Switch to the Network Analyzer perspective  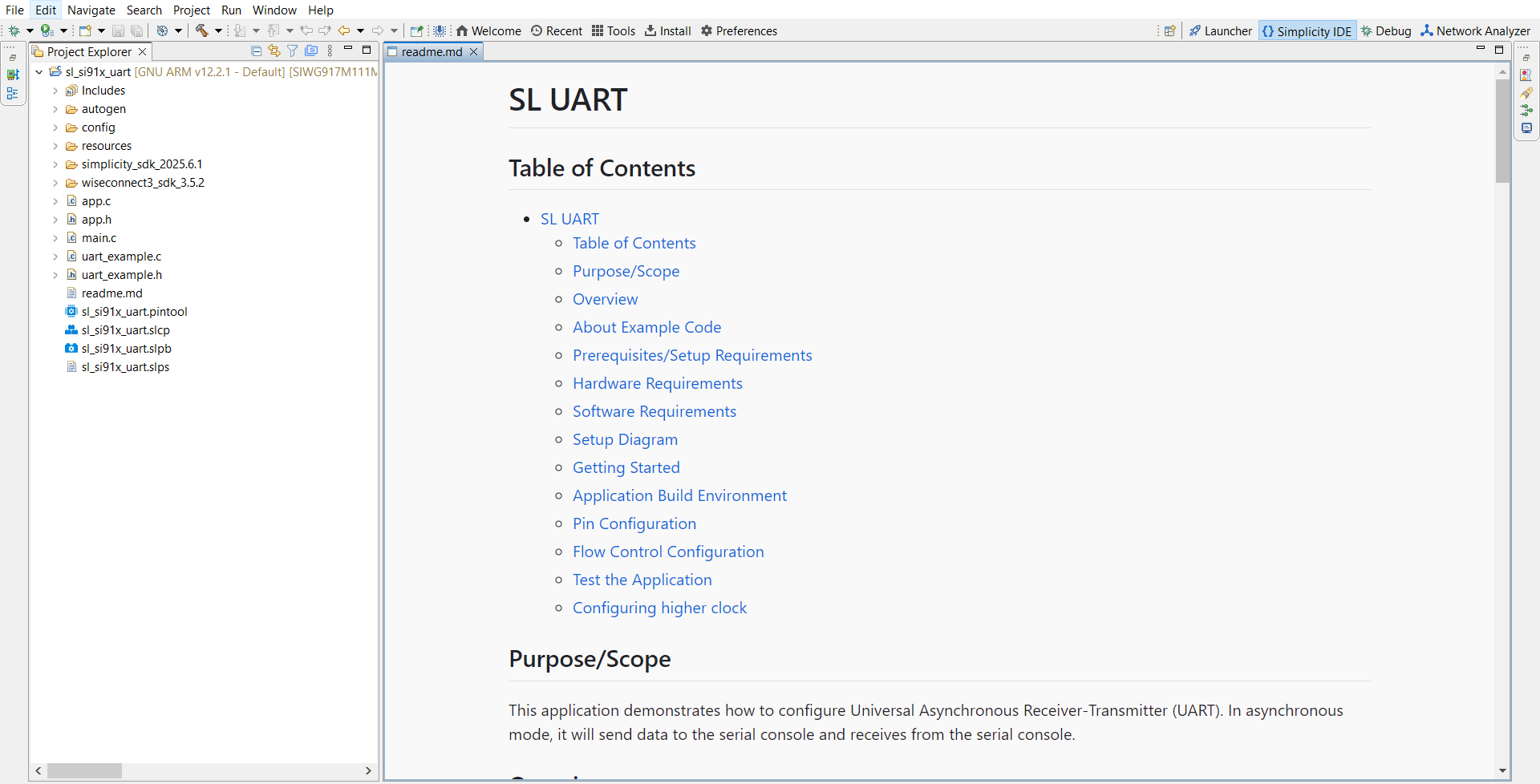[1476, 30]
